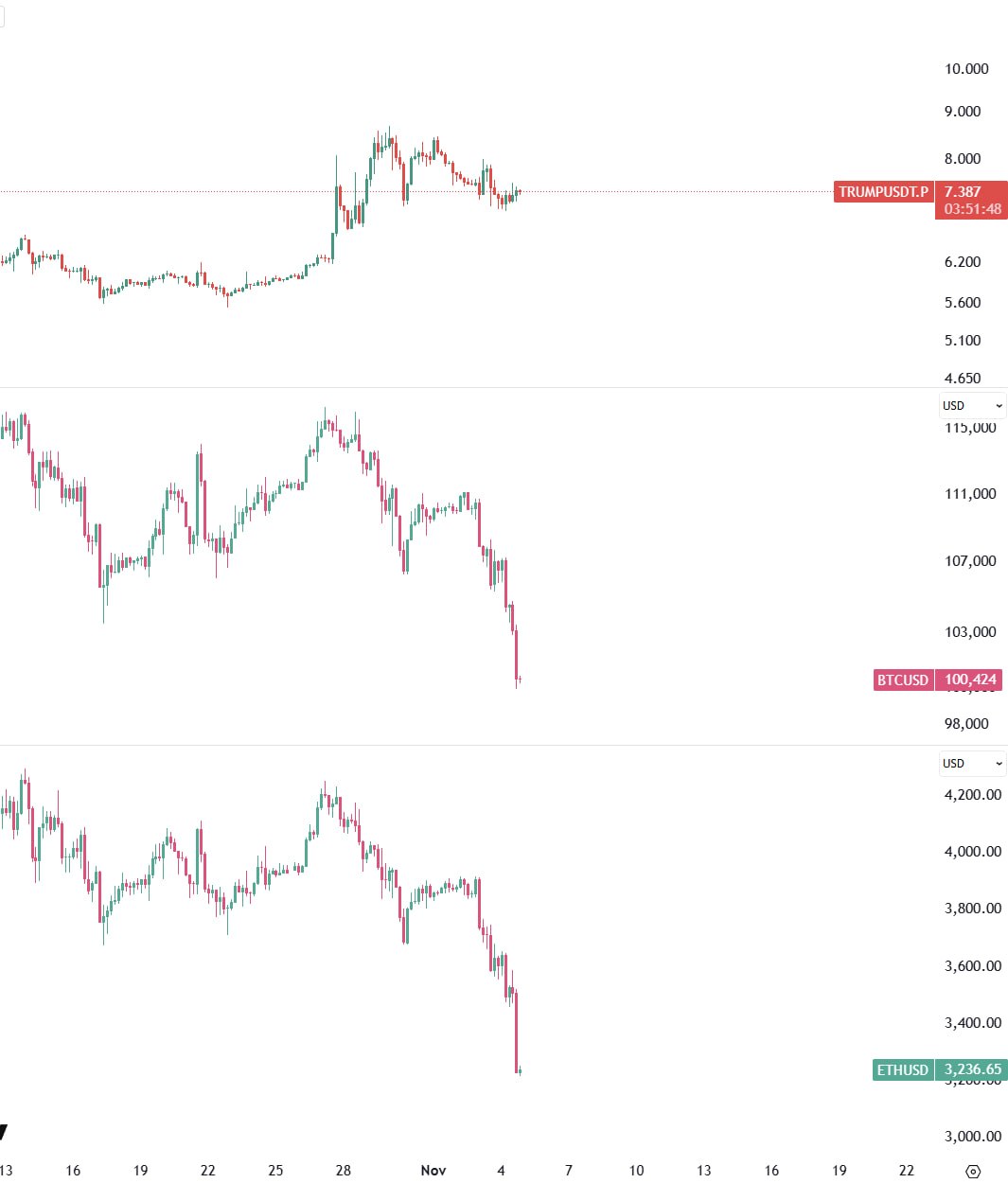Open chart settings gear icon
The width and height of the screenshot is (1008, 1183).
(x=973, y=1171)
